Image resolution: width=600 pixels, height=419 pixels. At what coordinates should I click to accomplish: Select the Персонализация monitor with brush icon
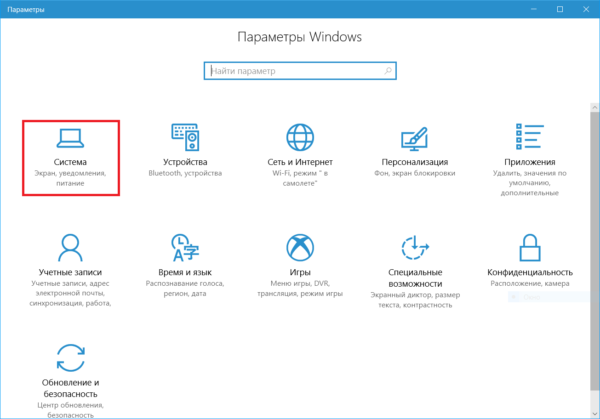coord(414,137)
